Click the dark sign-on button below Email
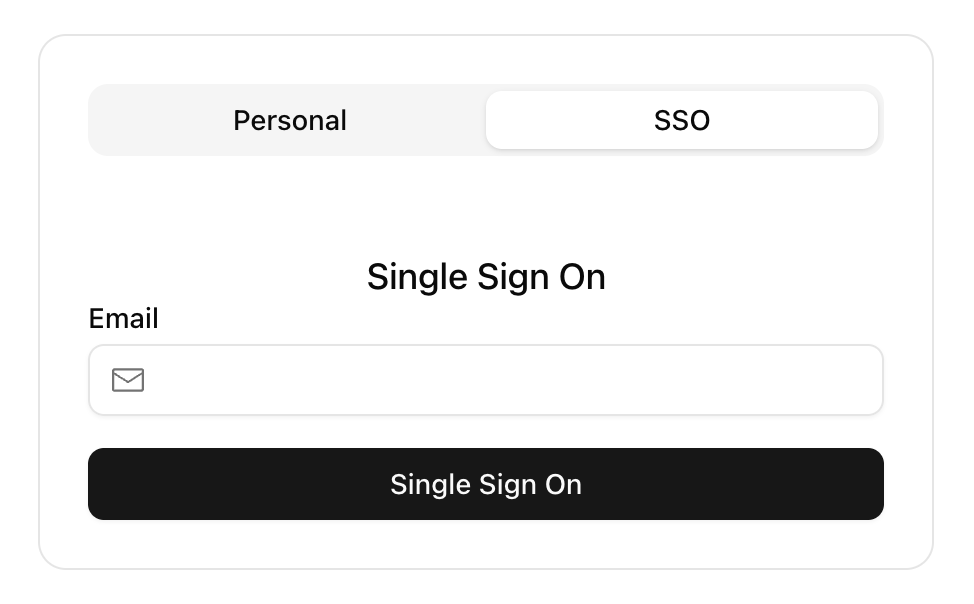Viewport: 974px width, 604px height. 486,484
